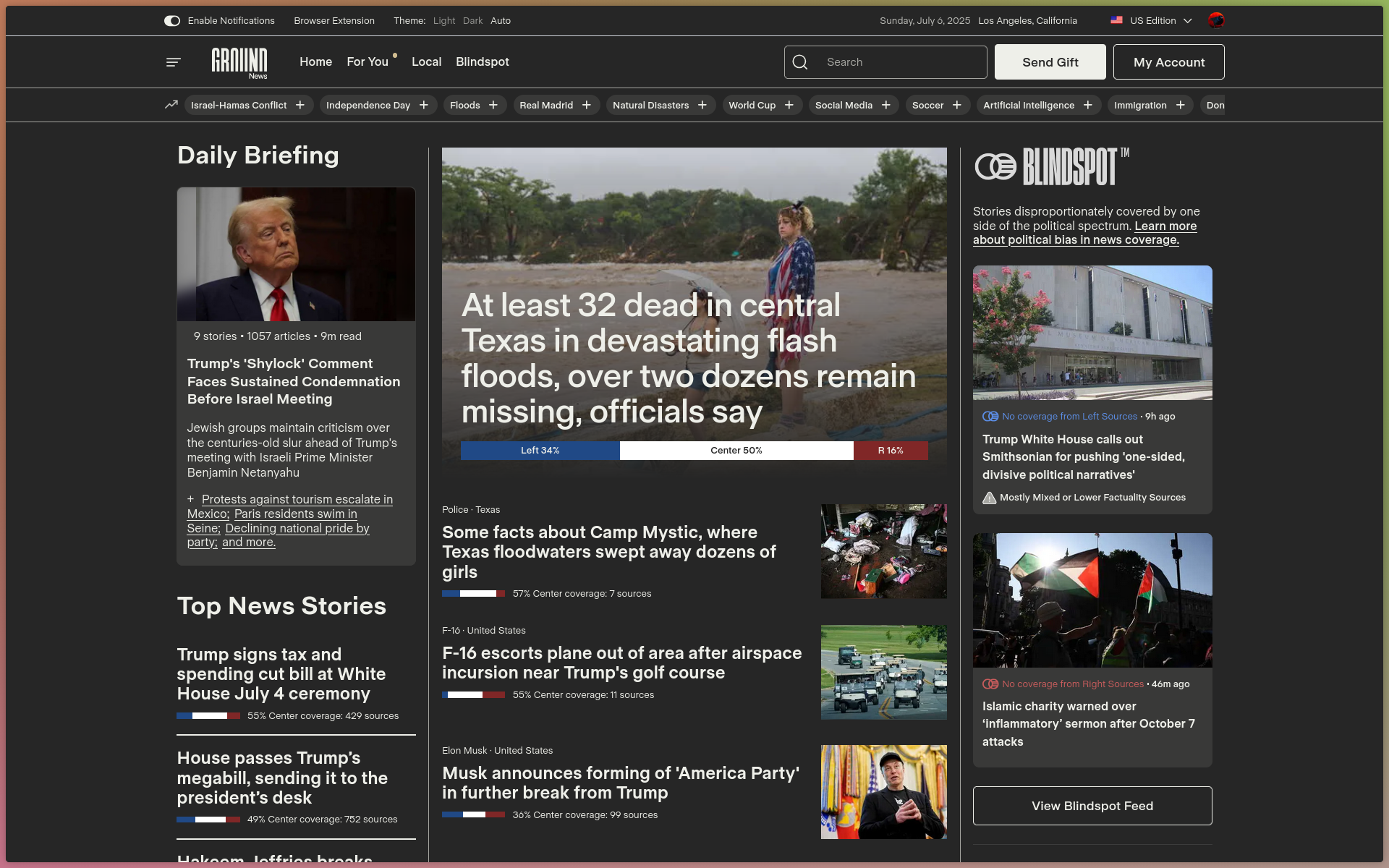
Task: Click the My Account button
Action: [1168, 62]
